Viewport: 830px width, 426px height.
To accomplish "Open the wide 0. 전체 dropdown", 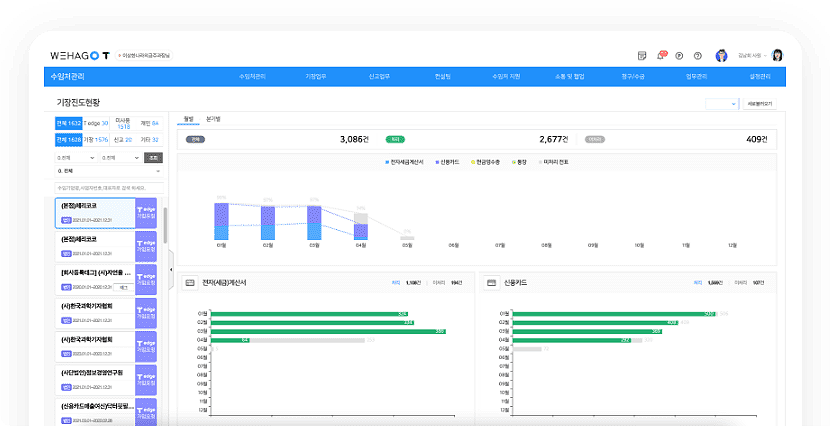I will (x=109, y=171).
